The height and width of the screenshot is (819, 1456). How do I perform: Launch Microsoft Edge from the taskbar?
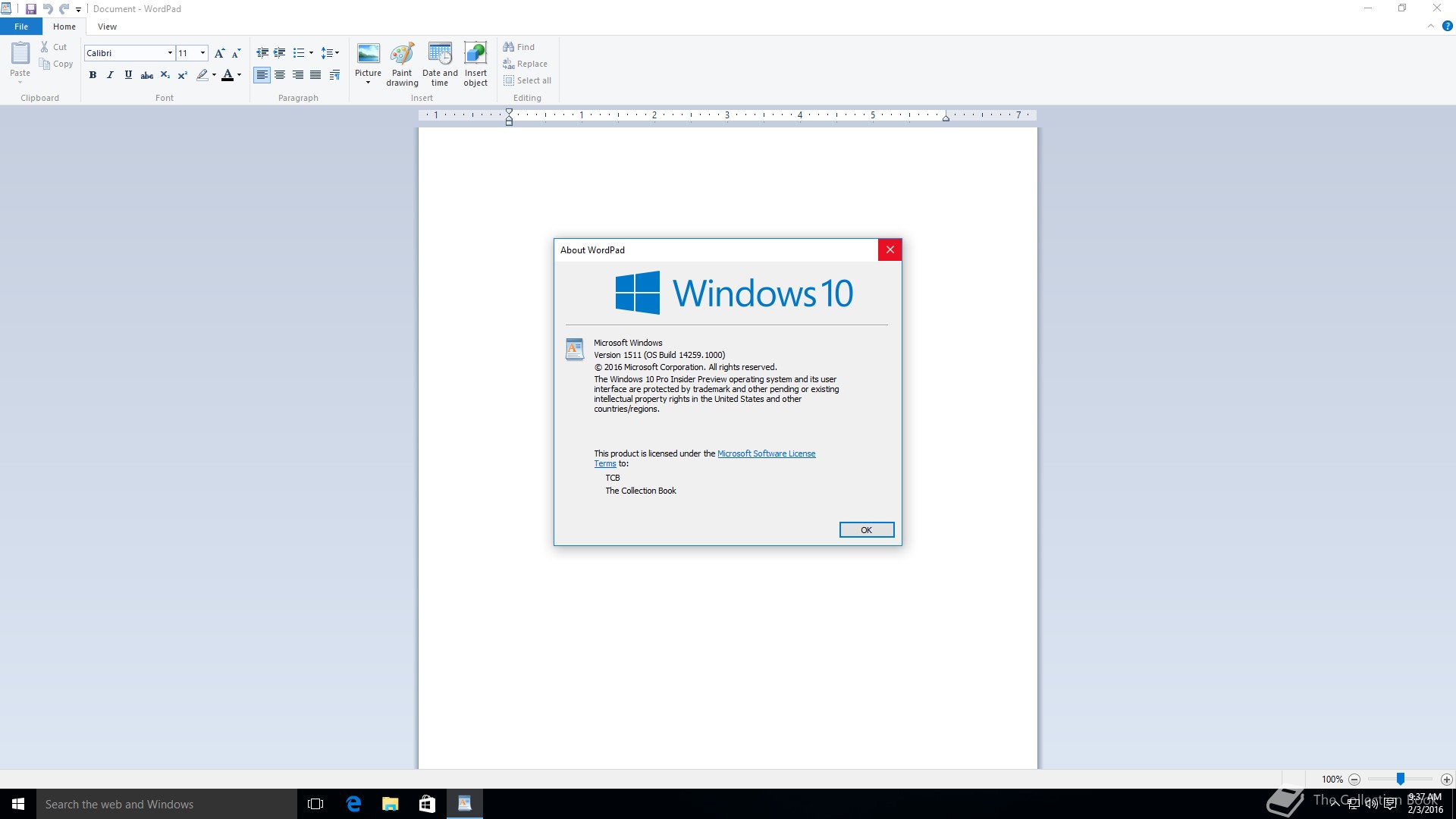click(x=353, y=804)
